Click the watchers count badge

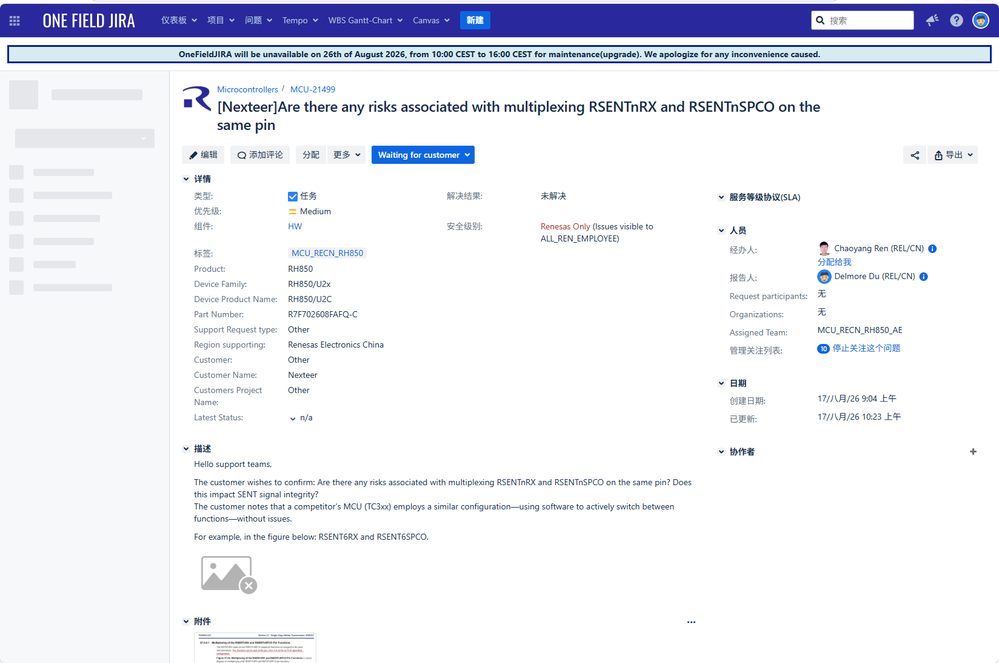[x=823, y=348]
